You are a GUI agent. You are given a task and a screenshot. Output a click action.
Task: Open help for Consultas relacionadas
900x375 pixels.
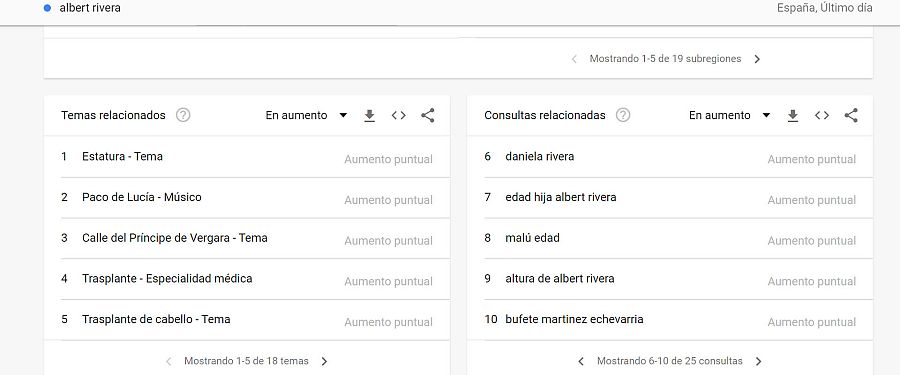coord(623,115)
